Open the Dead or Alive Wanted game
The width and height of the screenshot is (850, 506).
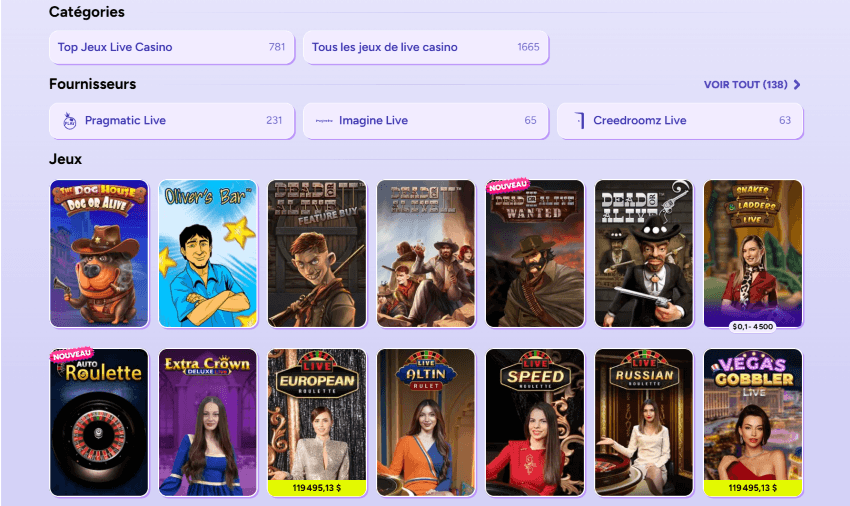pos(535,253)
